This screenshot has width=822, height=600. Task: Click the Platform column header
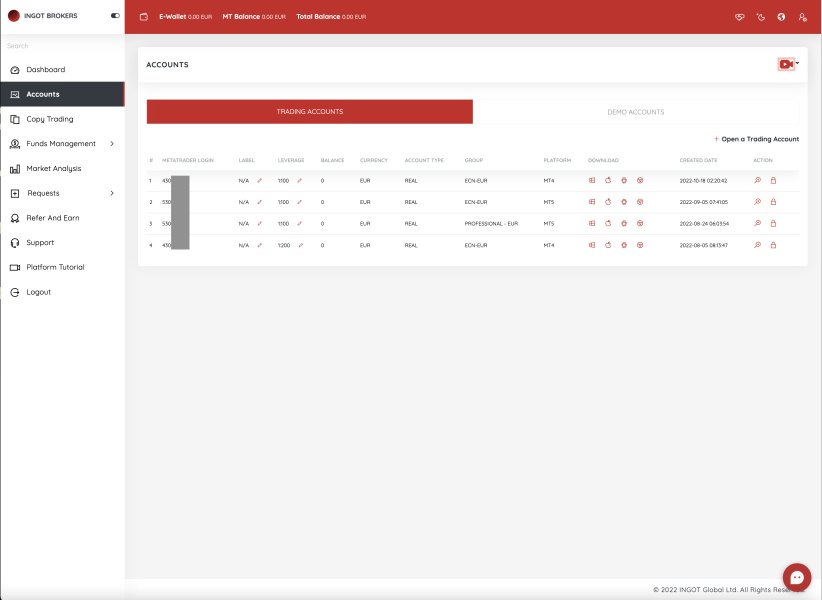pyautogui.click(x=557, y=160)
